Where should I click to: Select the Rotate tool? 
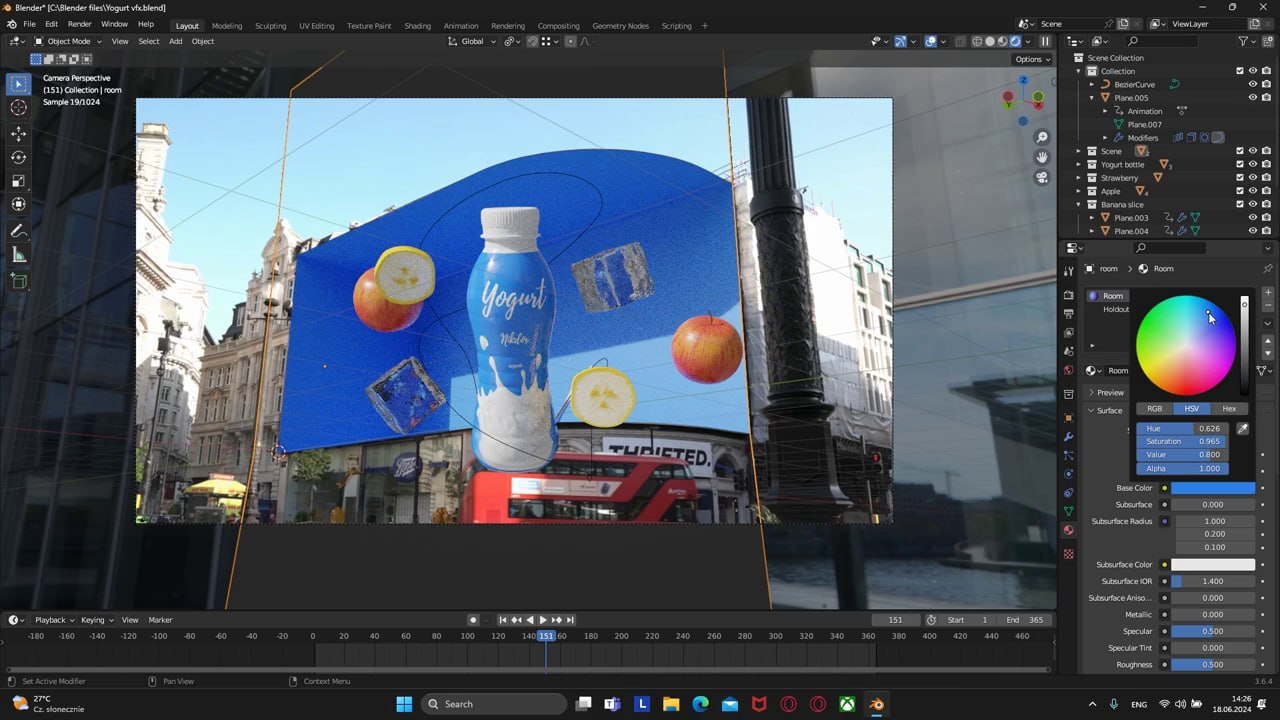[x=18, y=157]
